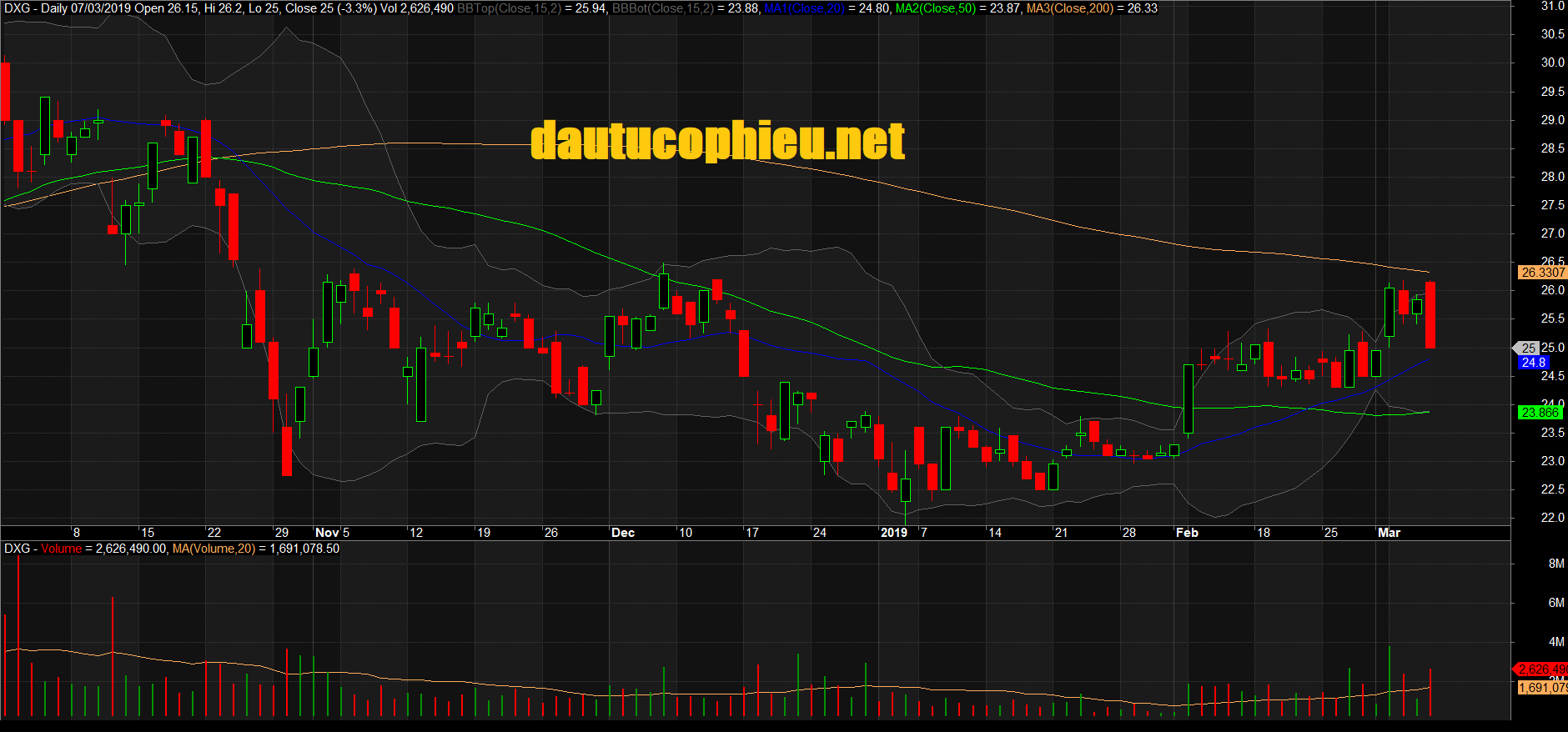The width and height of the screenshot is (1568, 732).
Task: Click the 19 date label on the time axis
Action: [x=484, y=533]
